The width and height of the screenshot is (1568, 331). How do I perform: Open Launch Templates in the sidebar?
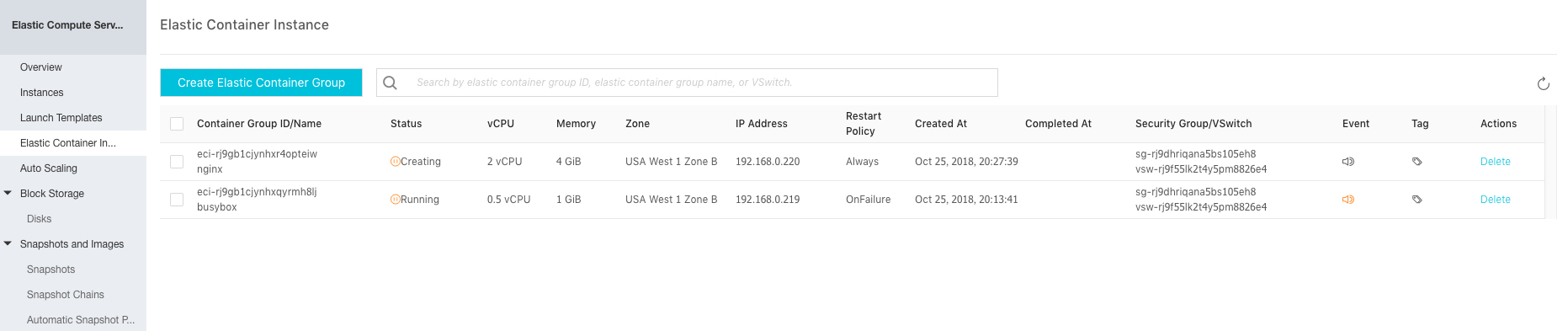tap(61, 118)
